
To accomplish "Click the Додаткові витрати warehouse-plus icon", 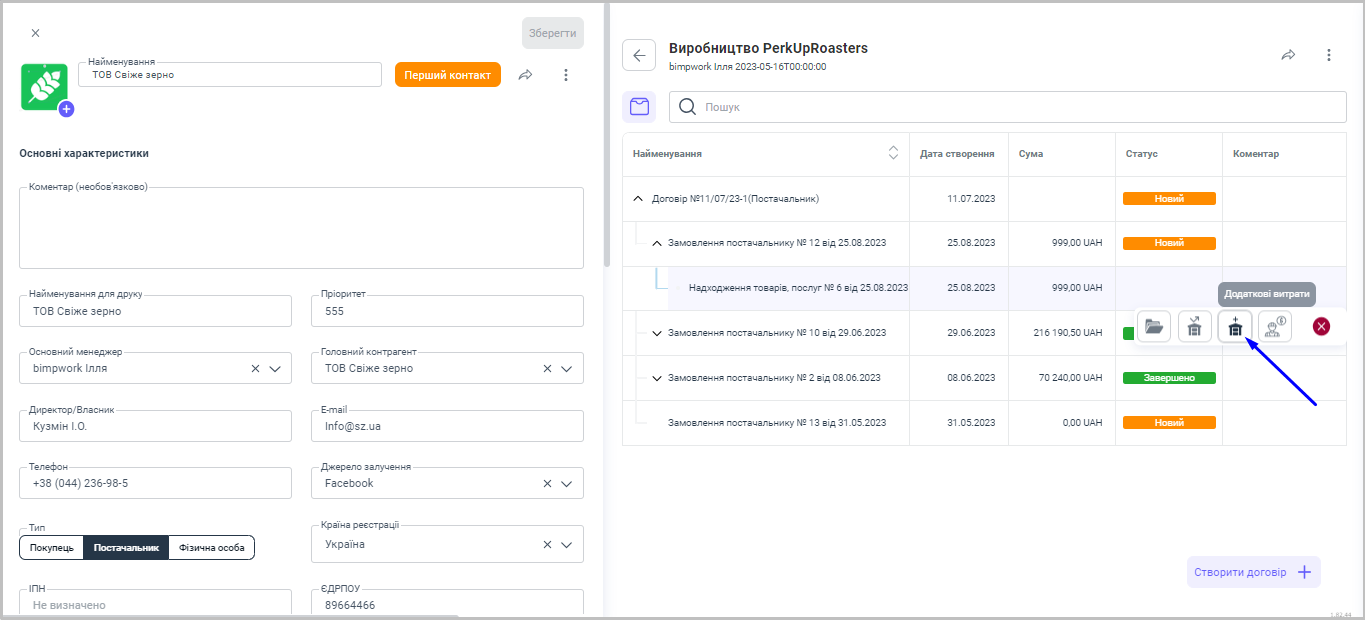I will tap(1235, 326).
